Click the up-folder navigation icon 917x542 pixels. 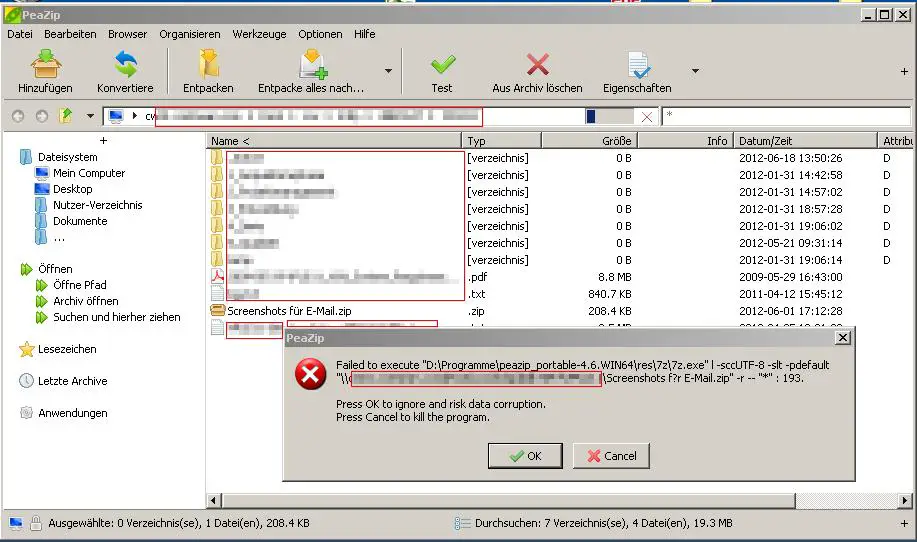pyautogui.click(x=66, y=116)
